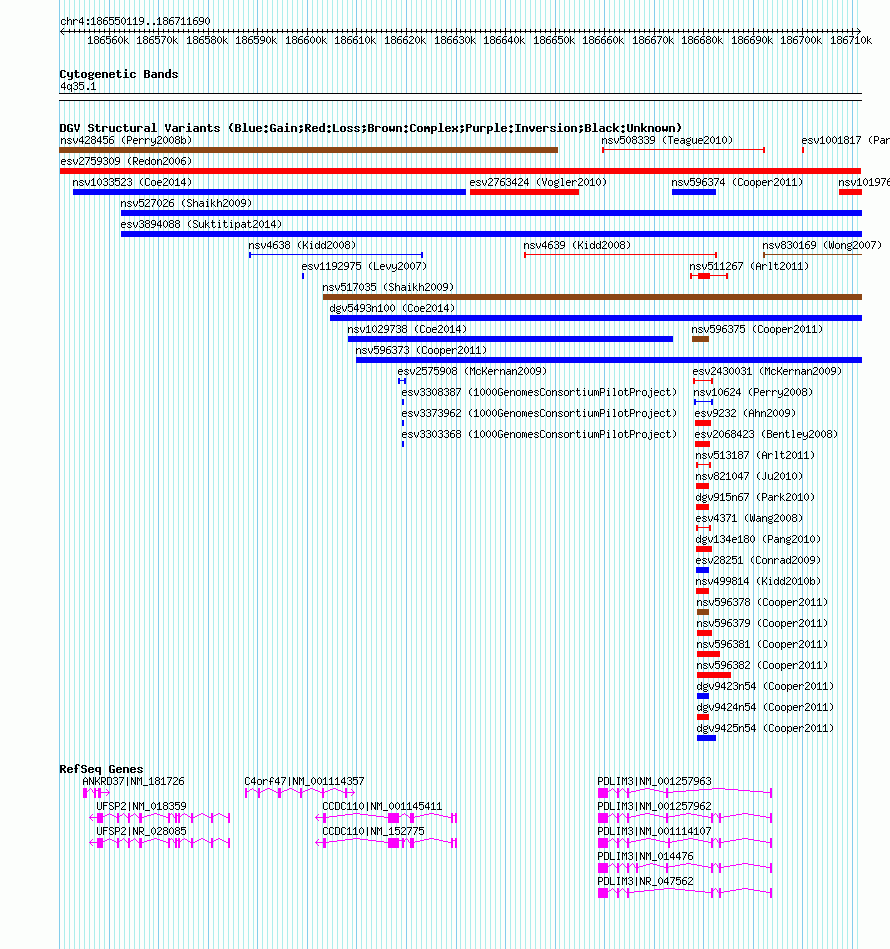The width and height of the screenshot is (890, 949).
Task: Select CCDC110|NM_152775 transcript label
Action: click(x=373, y=832)
